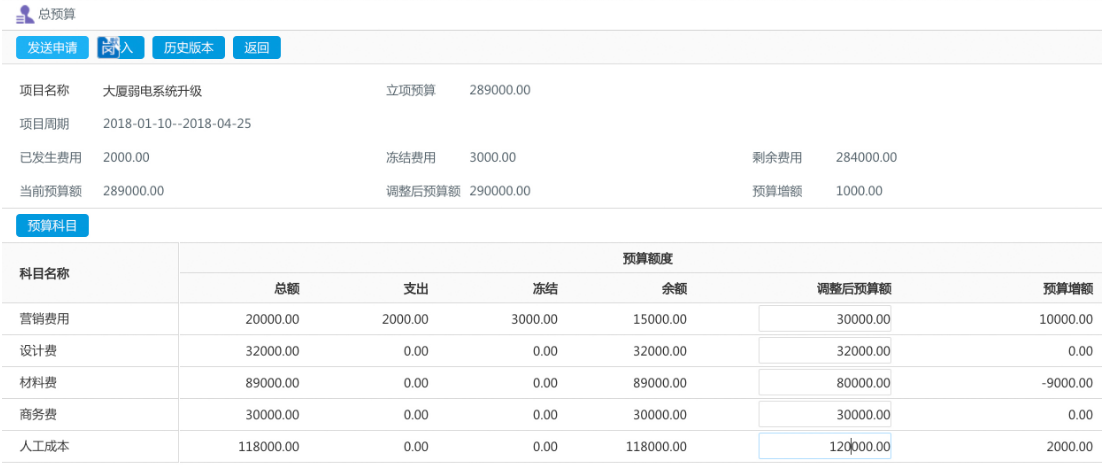Viewport: 1102px width, 473px height.
Task: Select 材料费 冻结 cell 0.00
Action: click(545, 383)
